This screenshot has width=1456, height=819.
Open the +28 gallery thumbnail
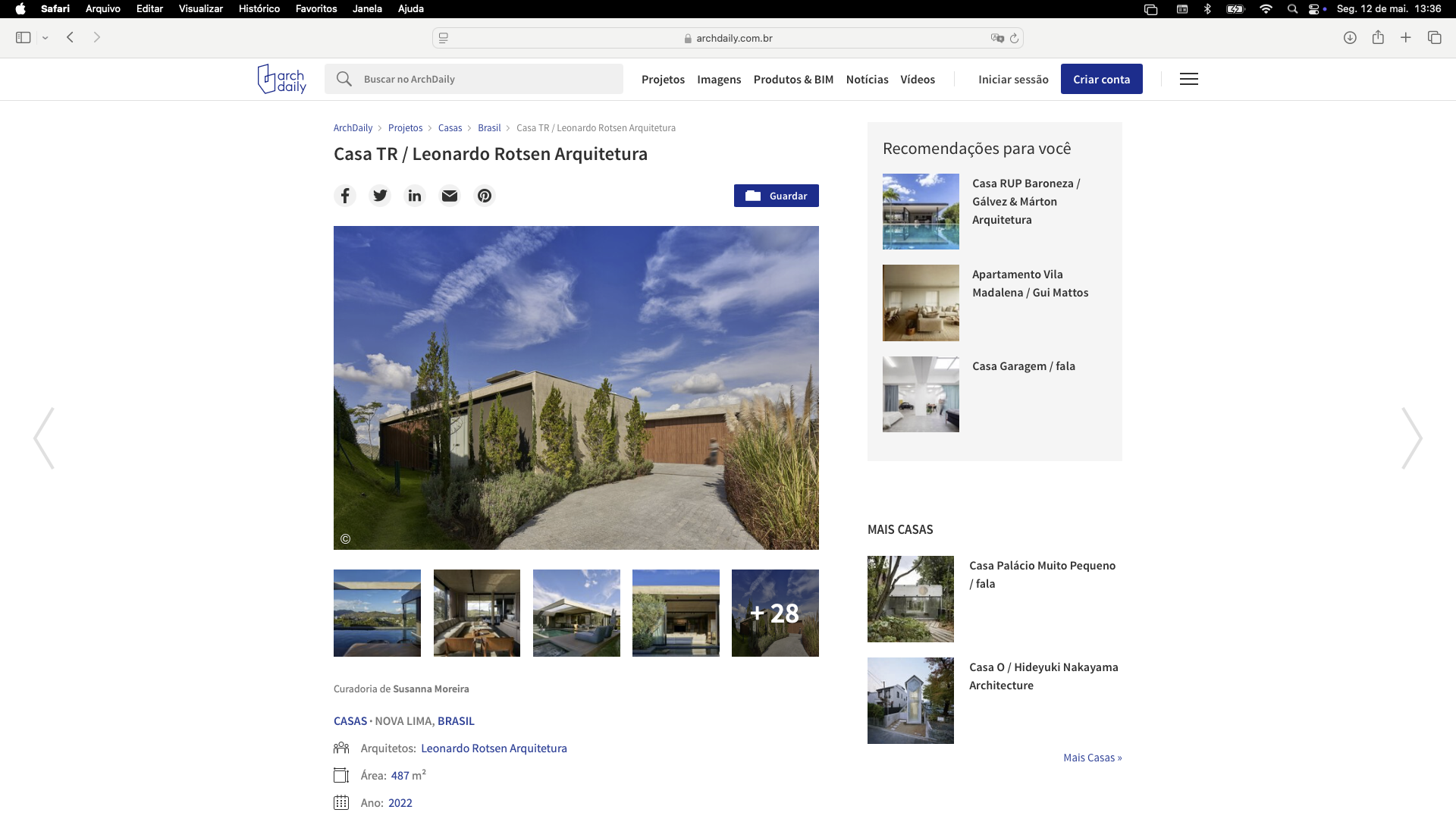coord(775,613)
